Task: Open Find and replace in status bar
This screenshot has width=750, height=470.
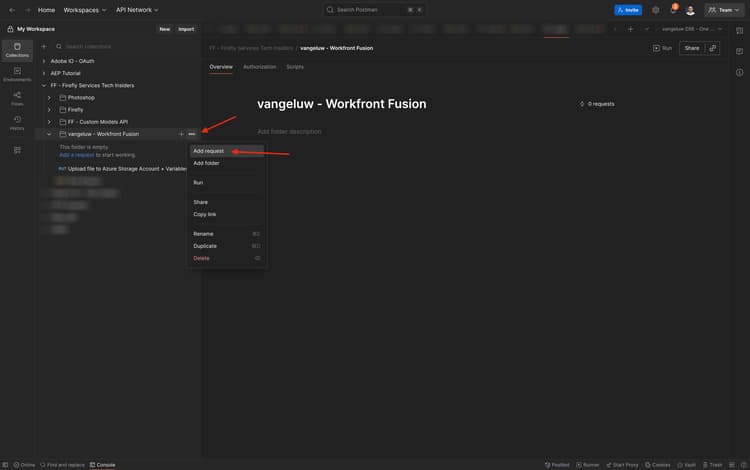Action: [x=62, y=465]
